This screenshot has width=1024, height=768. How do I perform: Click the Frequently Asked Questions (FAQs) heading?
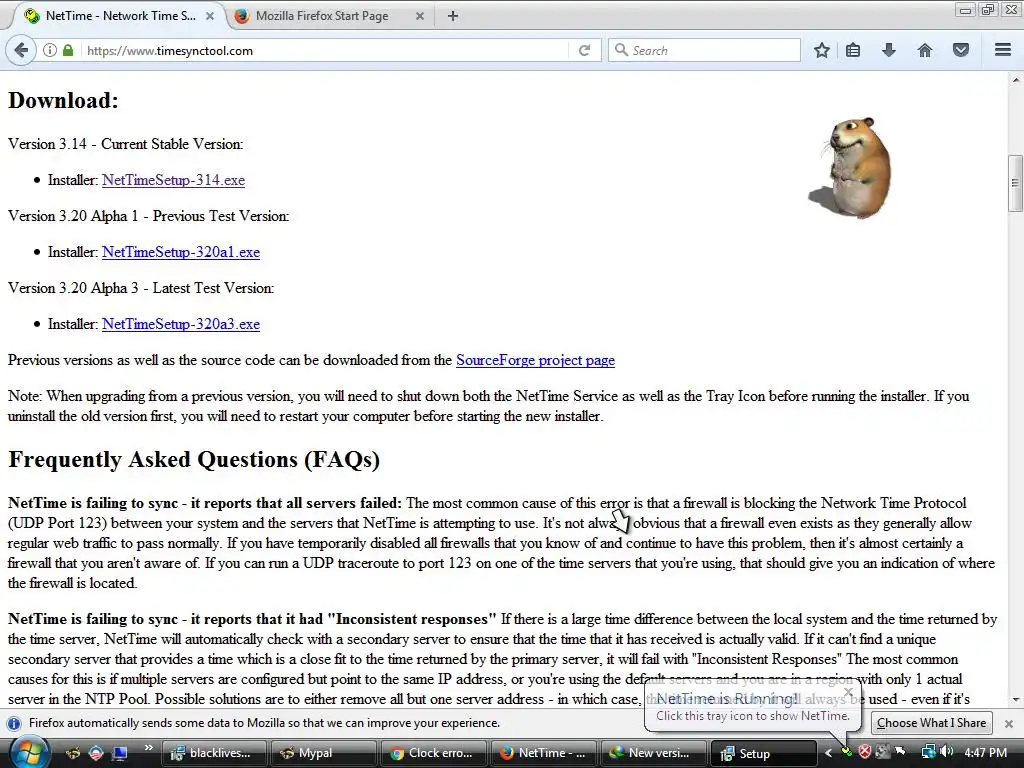tap(194, 460)
